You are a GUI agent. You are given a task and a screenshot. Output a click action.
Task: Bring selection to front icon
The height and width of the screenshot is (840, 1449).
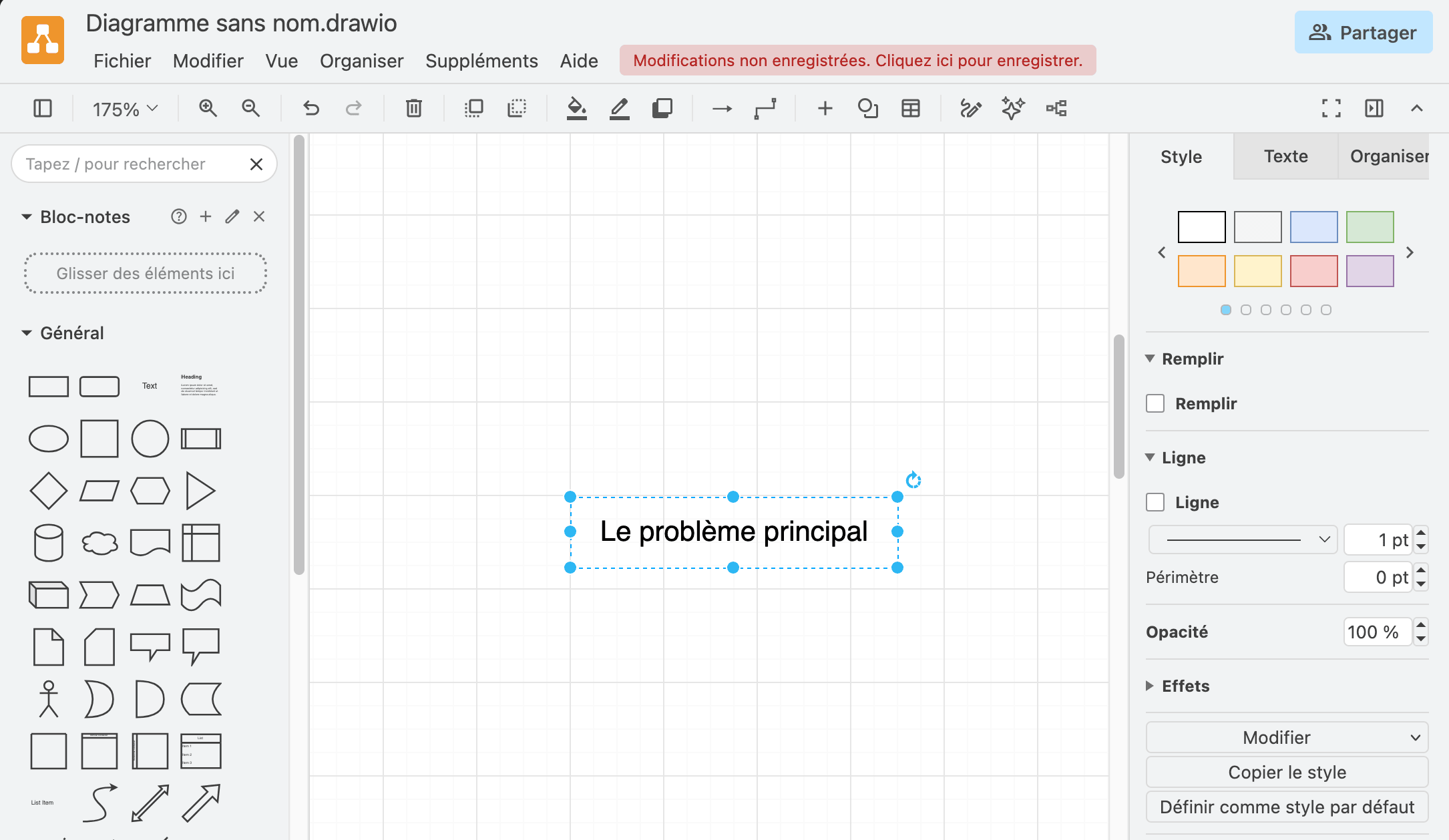tap(474, 108)
